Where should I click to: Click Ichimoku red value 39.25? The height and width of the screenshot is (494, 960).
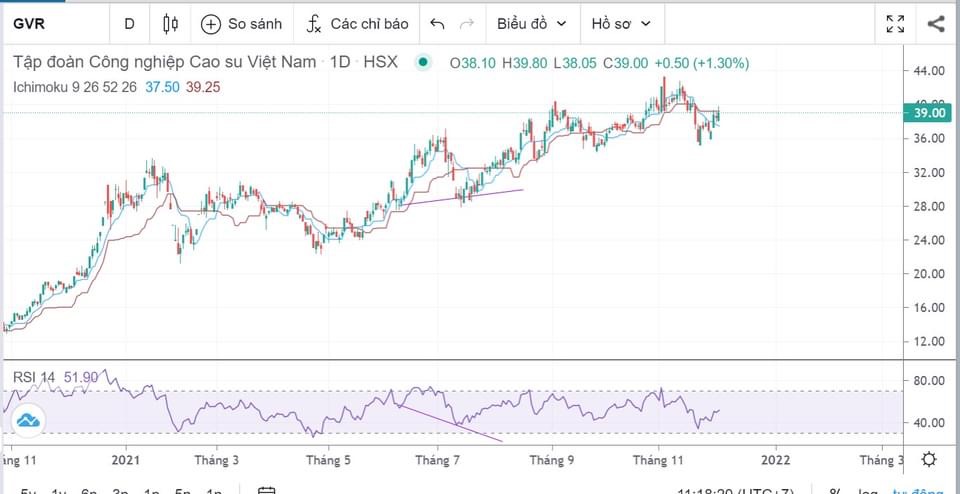point(203,88)
